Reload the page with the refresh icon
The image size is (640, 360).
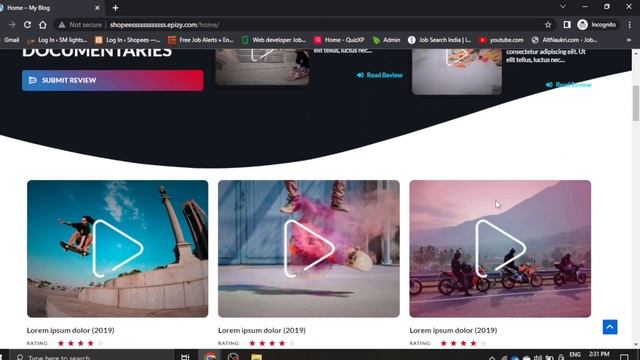27,24
